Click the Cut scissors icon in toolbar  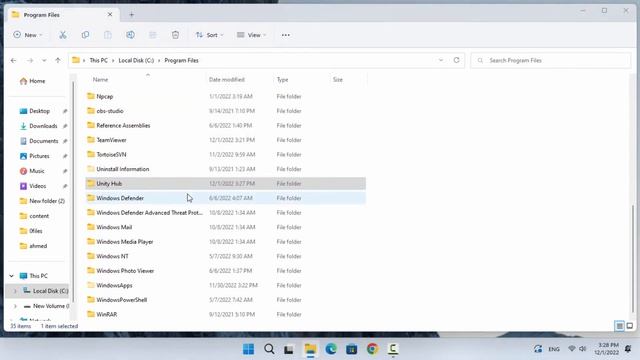point(62,35)
